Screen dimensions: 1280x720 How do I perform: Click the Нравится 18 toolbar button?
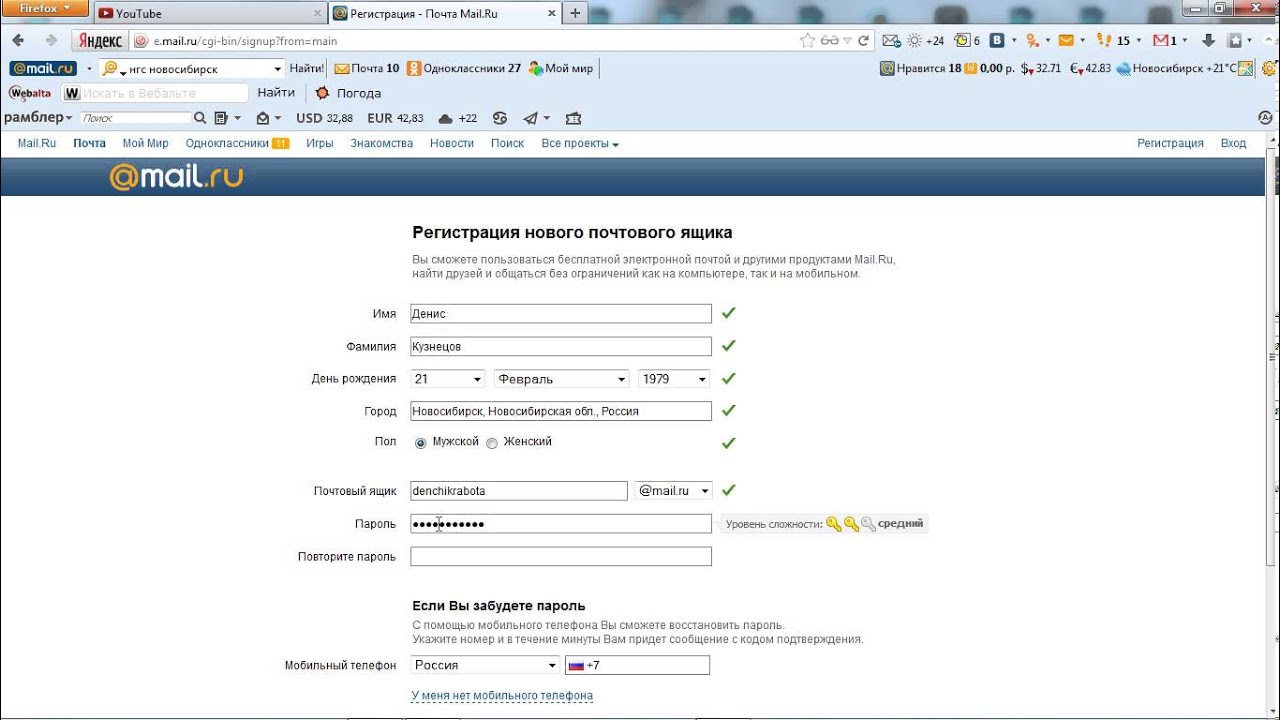(x=921, y=69)
